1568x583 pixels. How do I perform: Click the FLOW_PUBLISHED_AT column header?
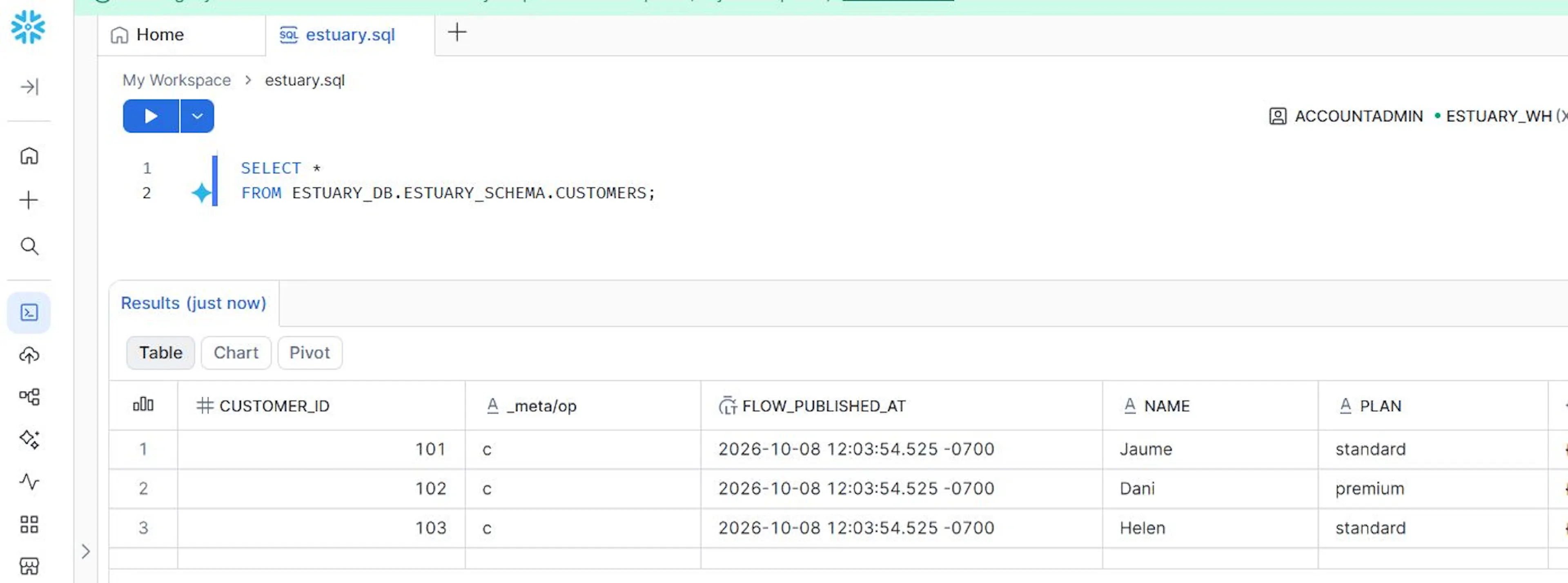902,406
